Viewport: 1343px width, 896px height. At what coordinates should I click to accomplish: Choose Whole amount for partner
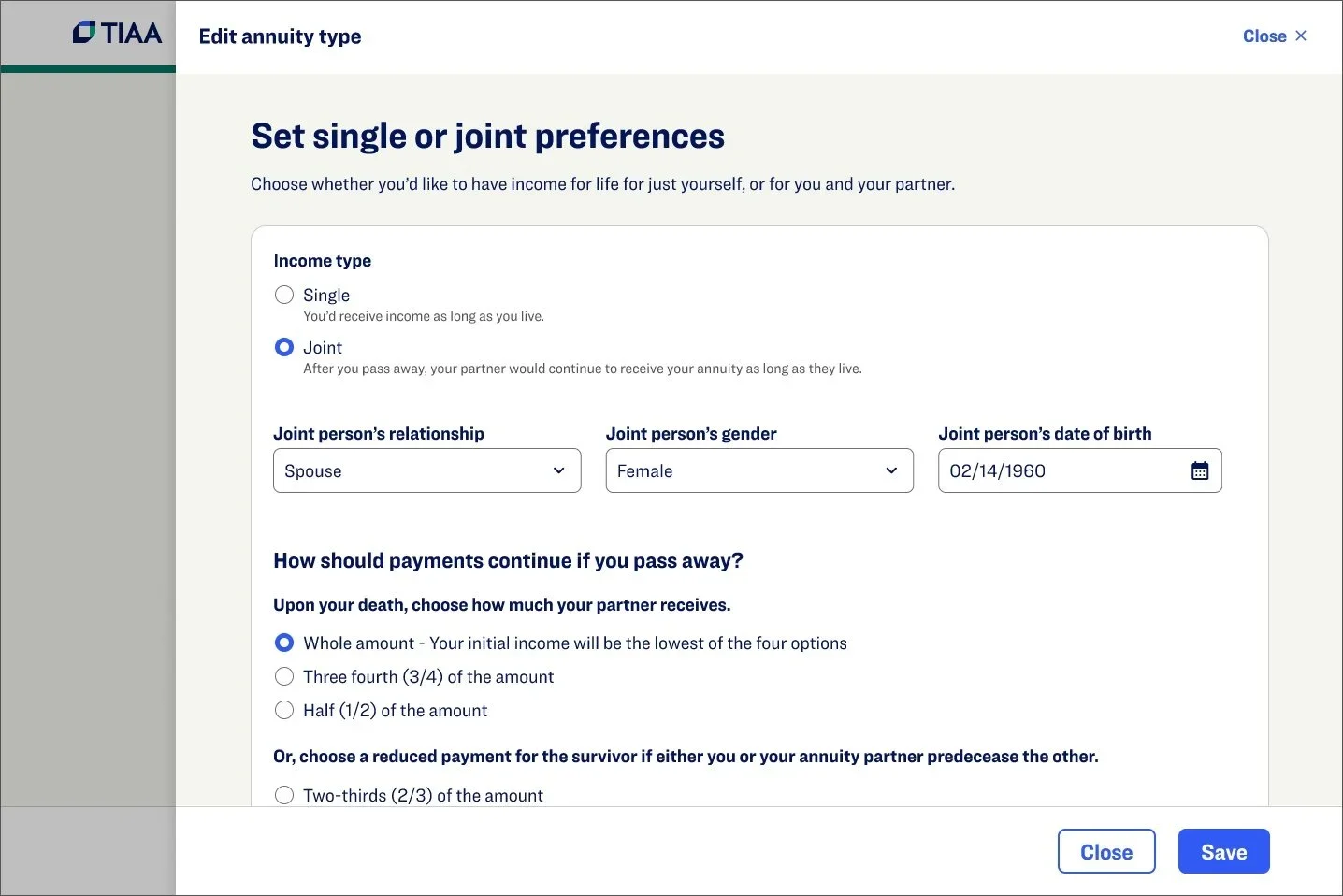(284, 643)
